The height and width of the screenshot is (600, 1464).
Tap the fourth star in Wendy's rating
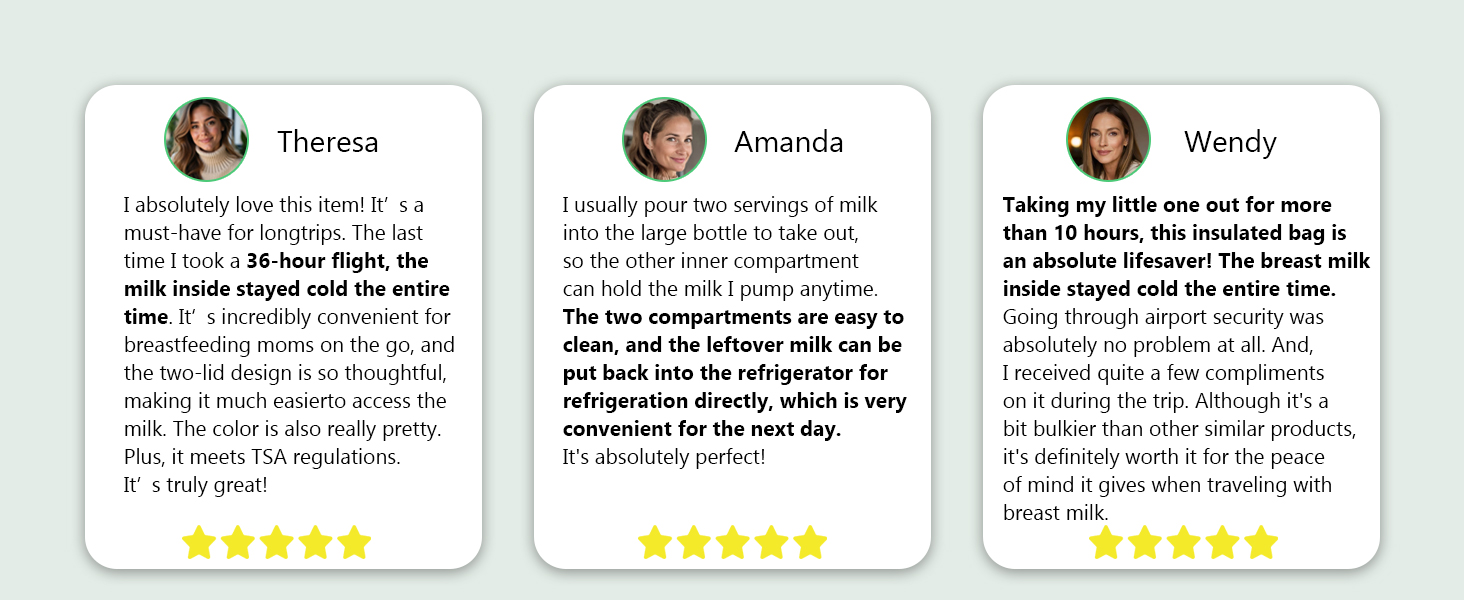[x=1222, y=542]
